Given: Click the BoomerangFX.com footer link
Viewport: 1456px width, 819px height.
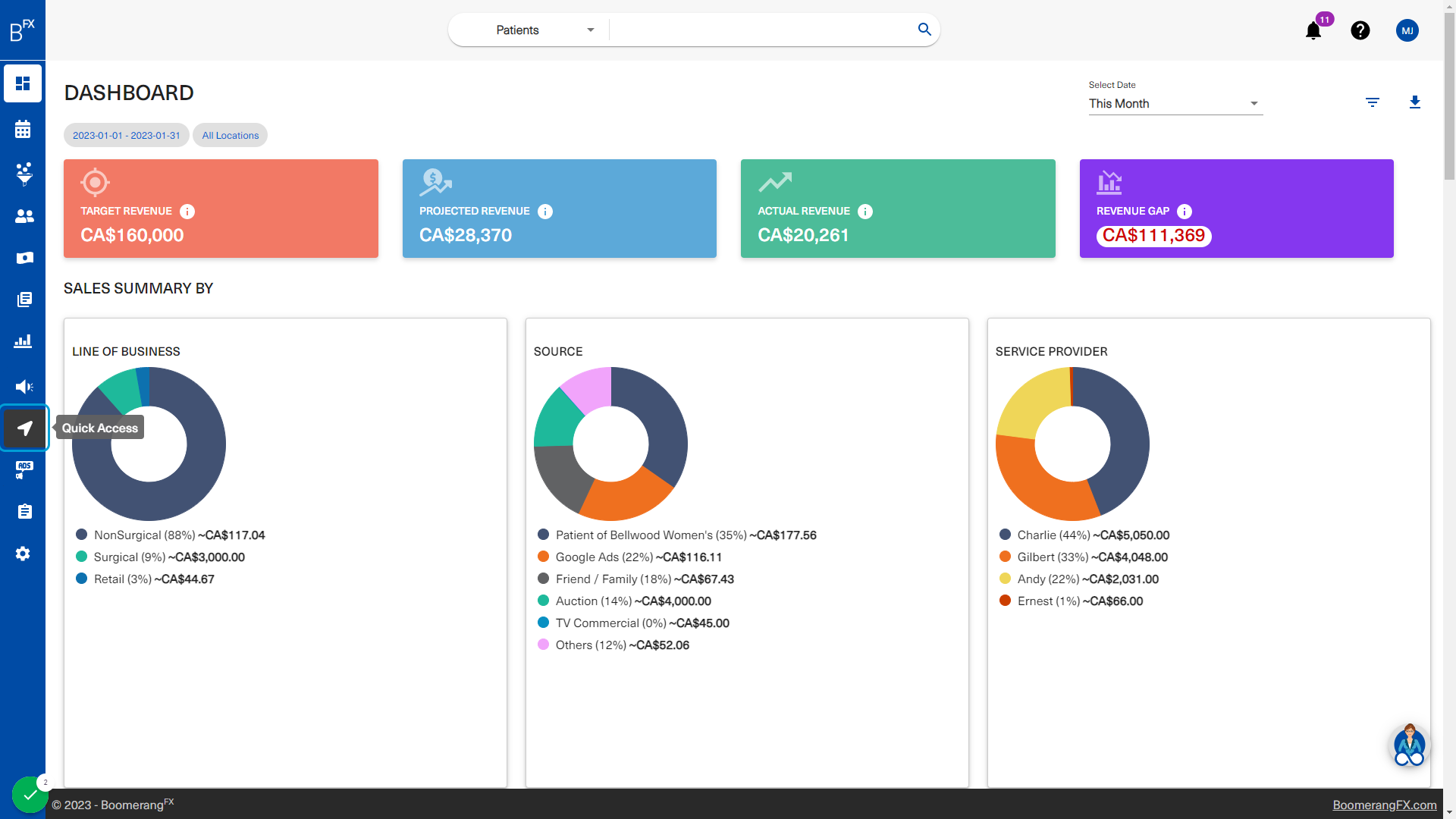Looking at the screenshot, I should pos(1385,805).
